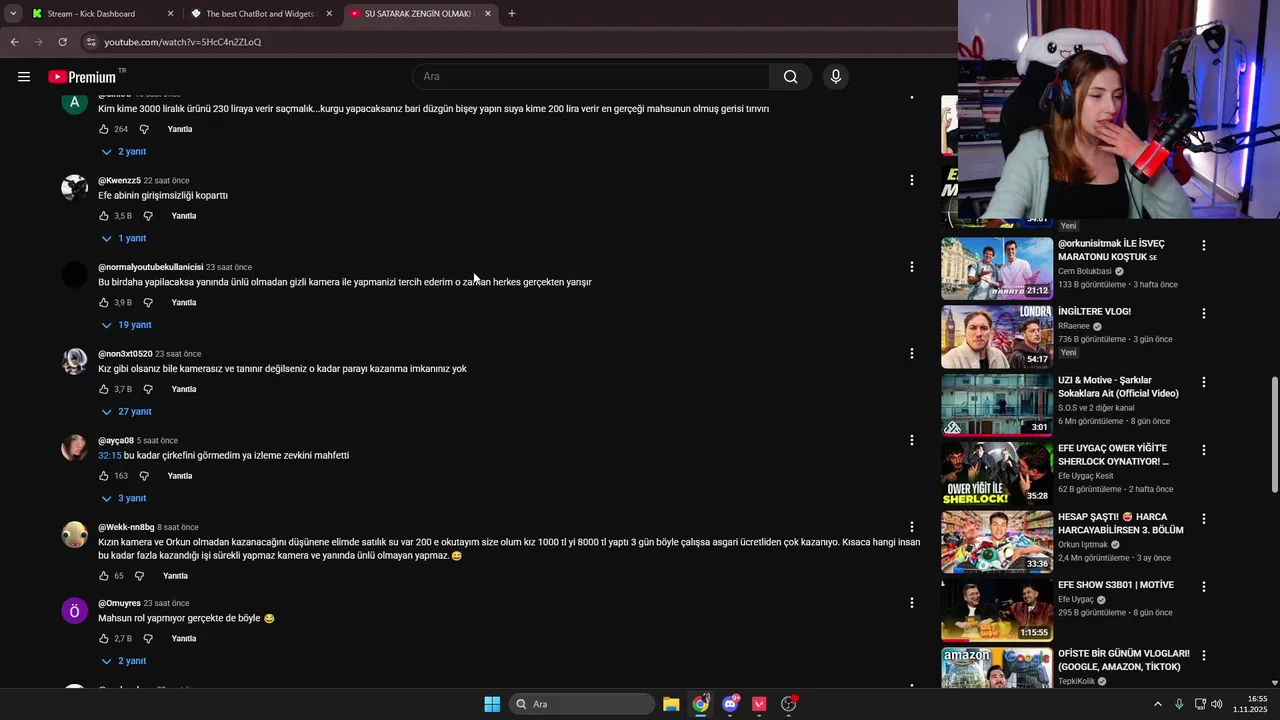Viewport: 1280px width, 720px height.
Task: Switch to Stream - Kick Dashboard tab
Action: point(102,14)
